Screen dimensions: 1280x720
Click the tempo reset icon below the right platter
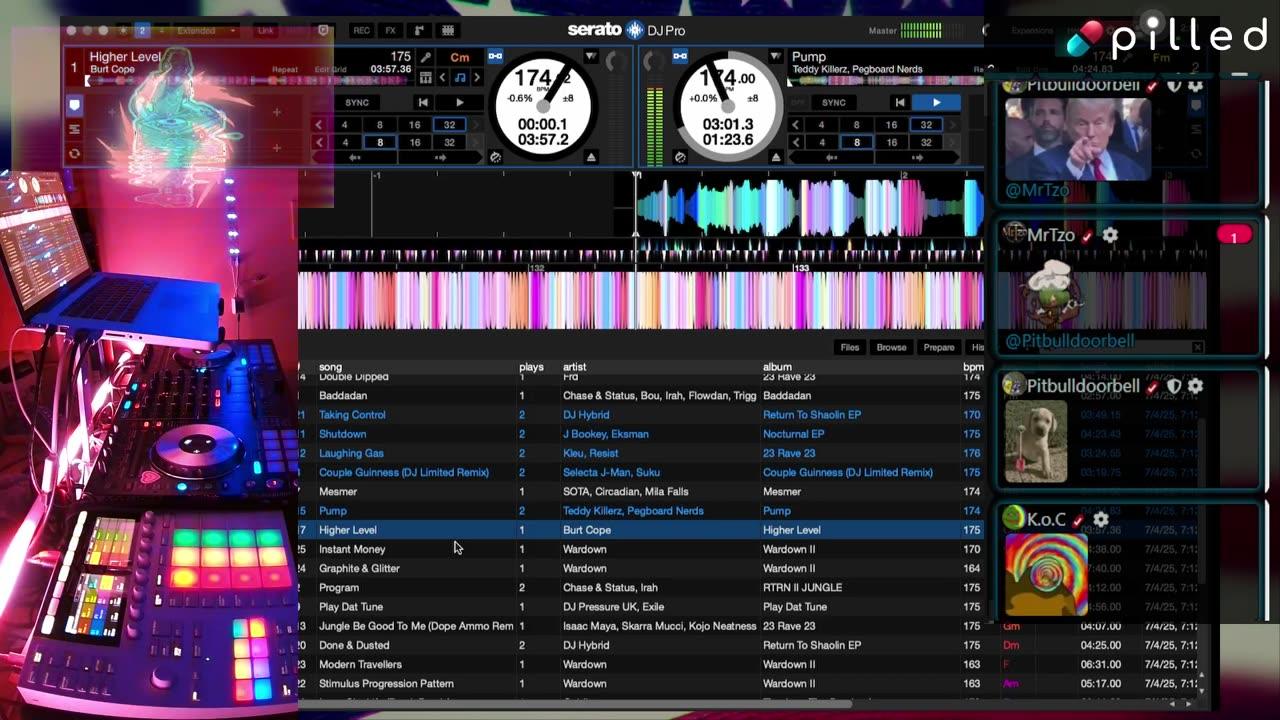point(680,157)
